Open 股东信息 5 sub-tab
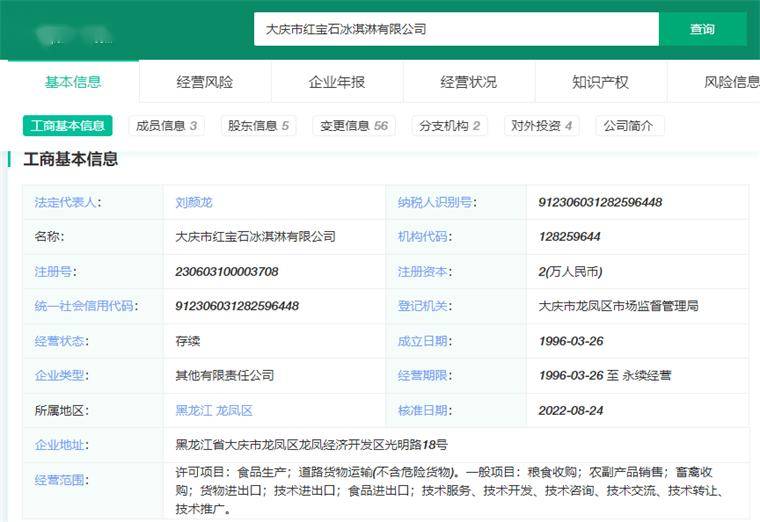The width and height of the screenshot is (760, 522). coord(258,126)
